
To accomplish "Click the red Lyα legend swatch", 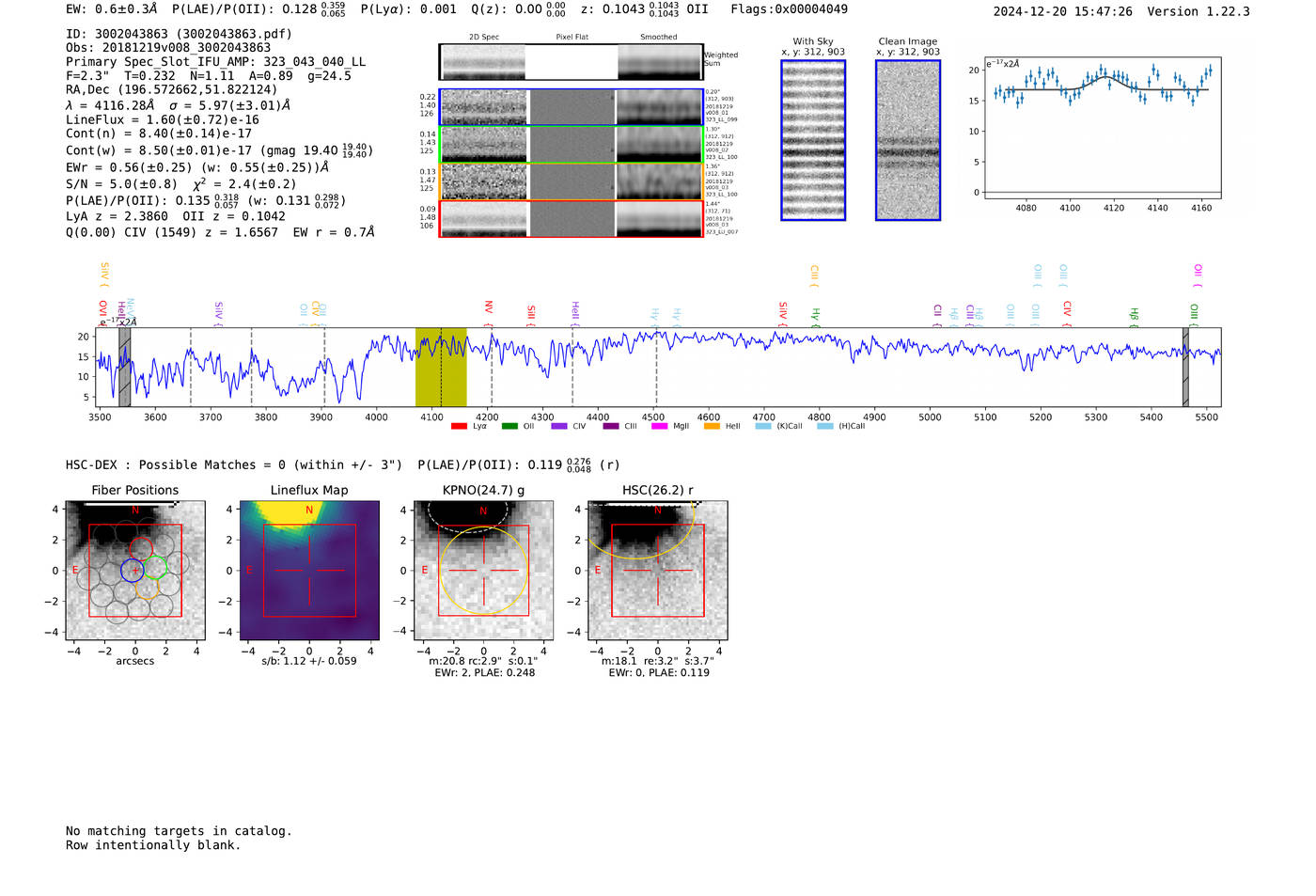I will 459,426.
